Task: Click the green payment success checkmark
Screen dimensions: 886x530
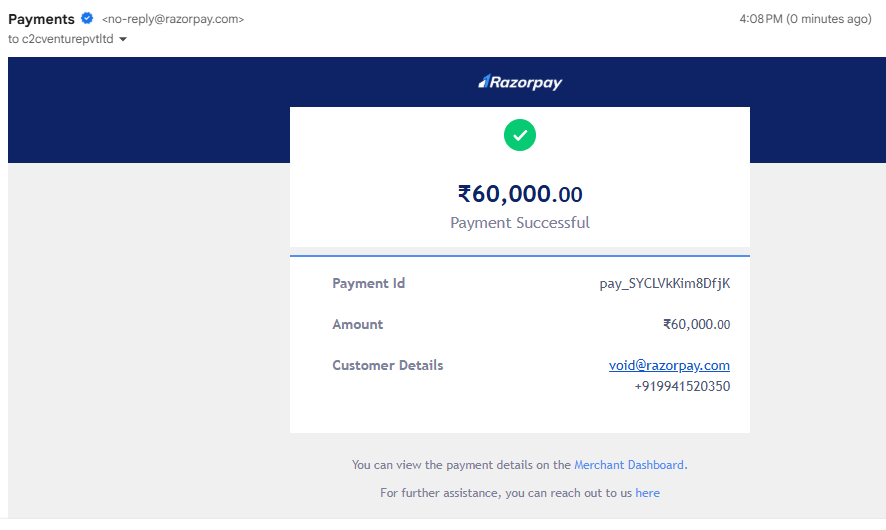Action: tap(520, 135)
